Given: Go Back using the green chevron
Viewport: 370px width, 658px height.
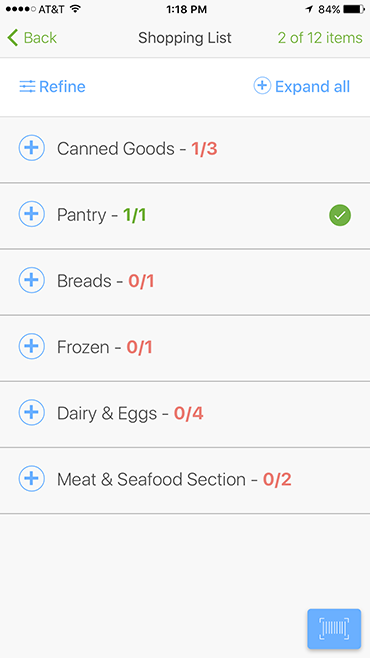Looking at the screenshot, I should pyautogui.click(x=13, y=38).
